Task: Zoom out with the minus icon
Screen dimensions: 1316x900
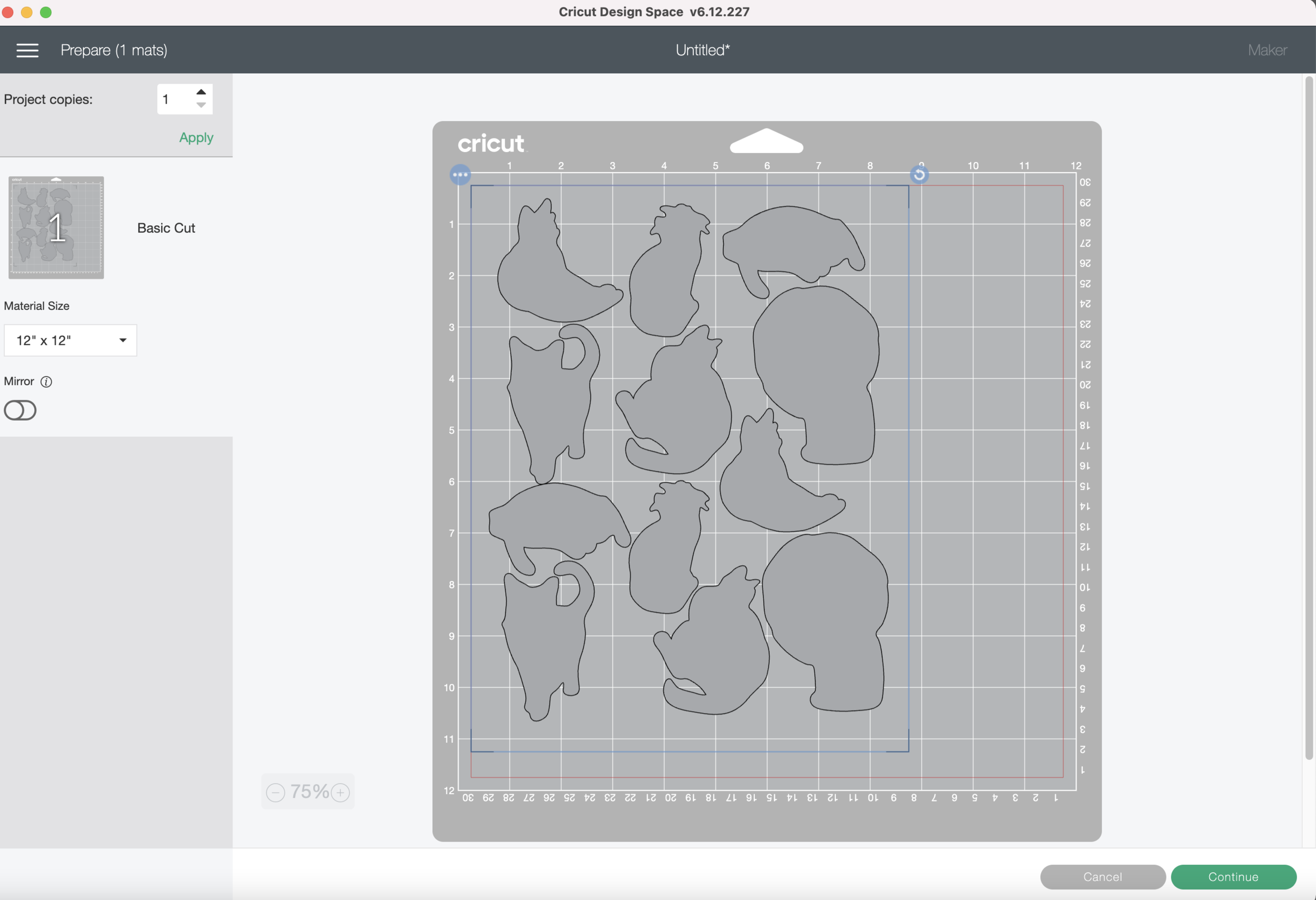Action: point(275,793)
